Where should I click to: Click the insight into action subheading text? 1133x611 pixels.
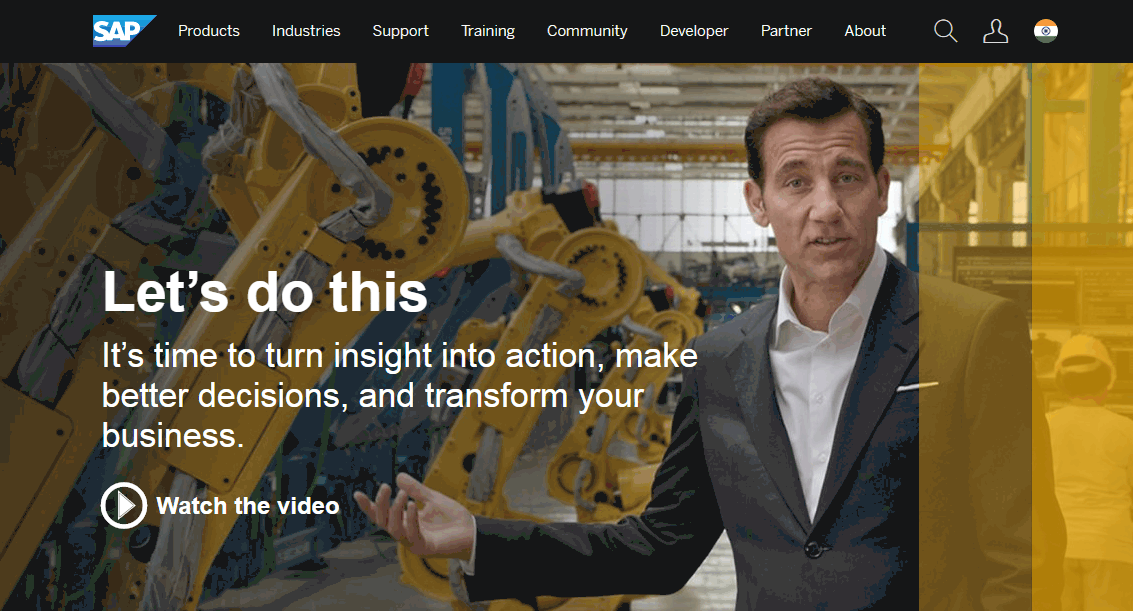(x=400, y=395)
